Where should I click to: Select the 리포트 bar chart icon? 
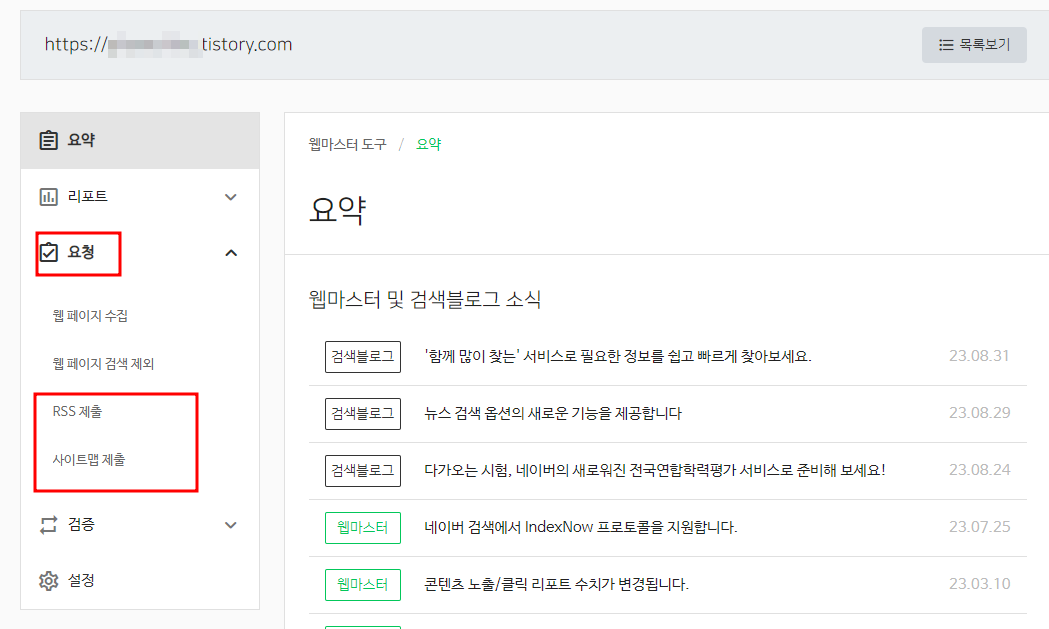[49, 197]
